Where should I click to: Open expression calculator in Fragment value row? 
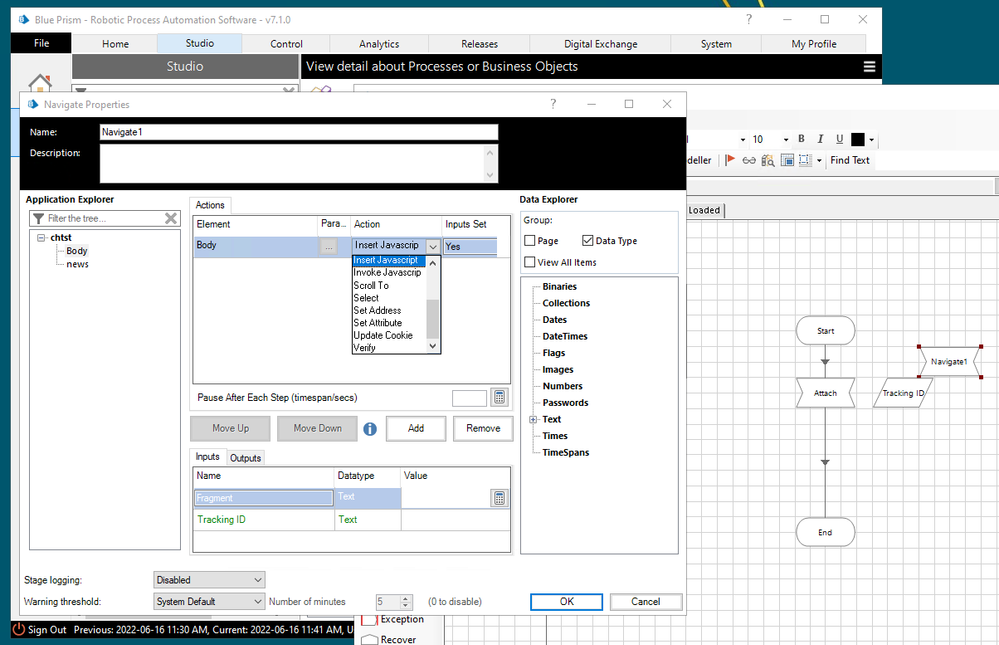click(500, 498)
